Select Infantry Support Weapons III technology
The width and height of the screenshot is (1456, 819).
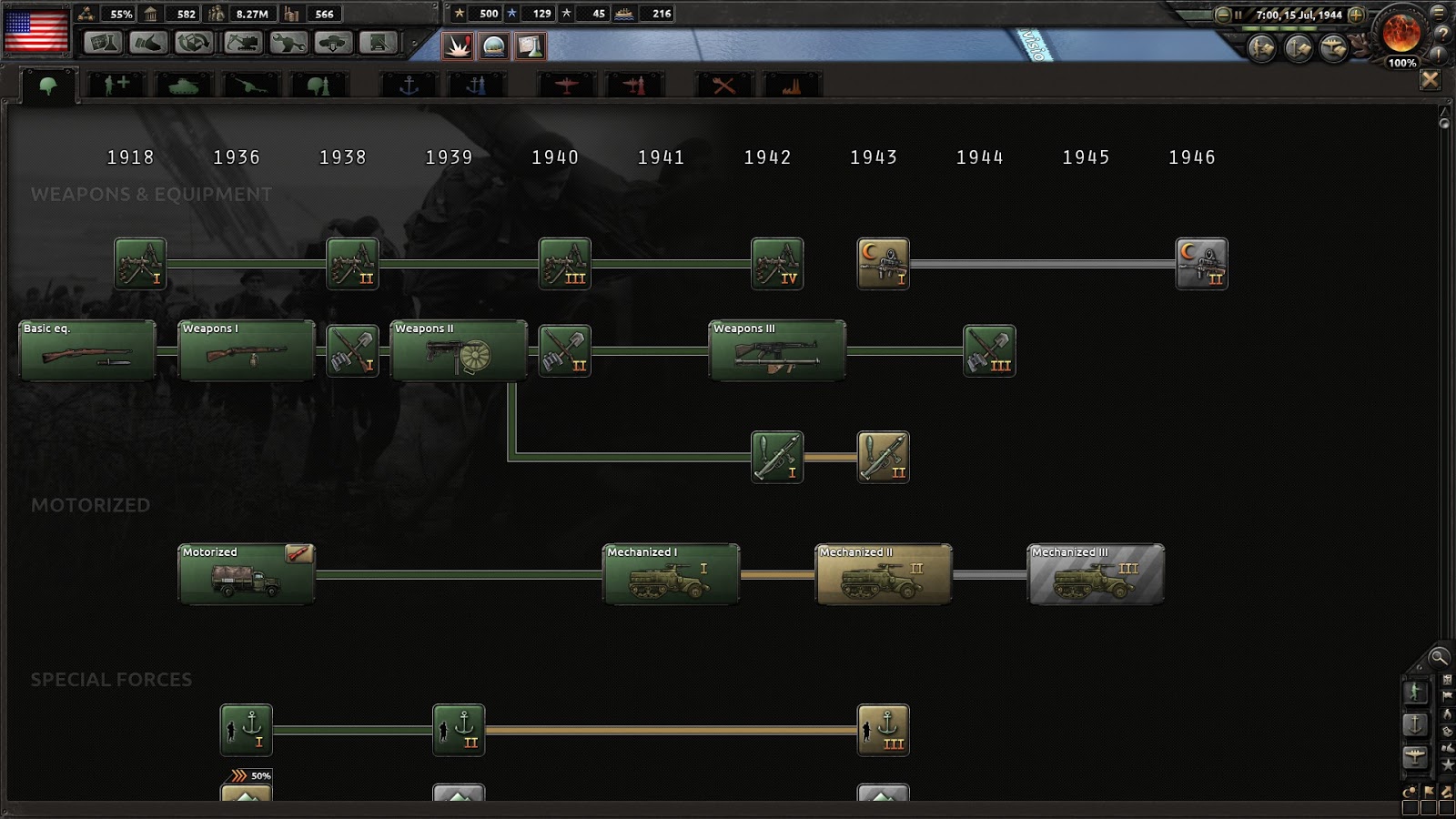click(x=565, y=264)
